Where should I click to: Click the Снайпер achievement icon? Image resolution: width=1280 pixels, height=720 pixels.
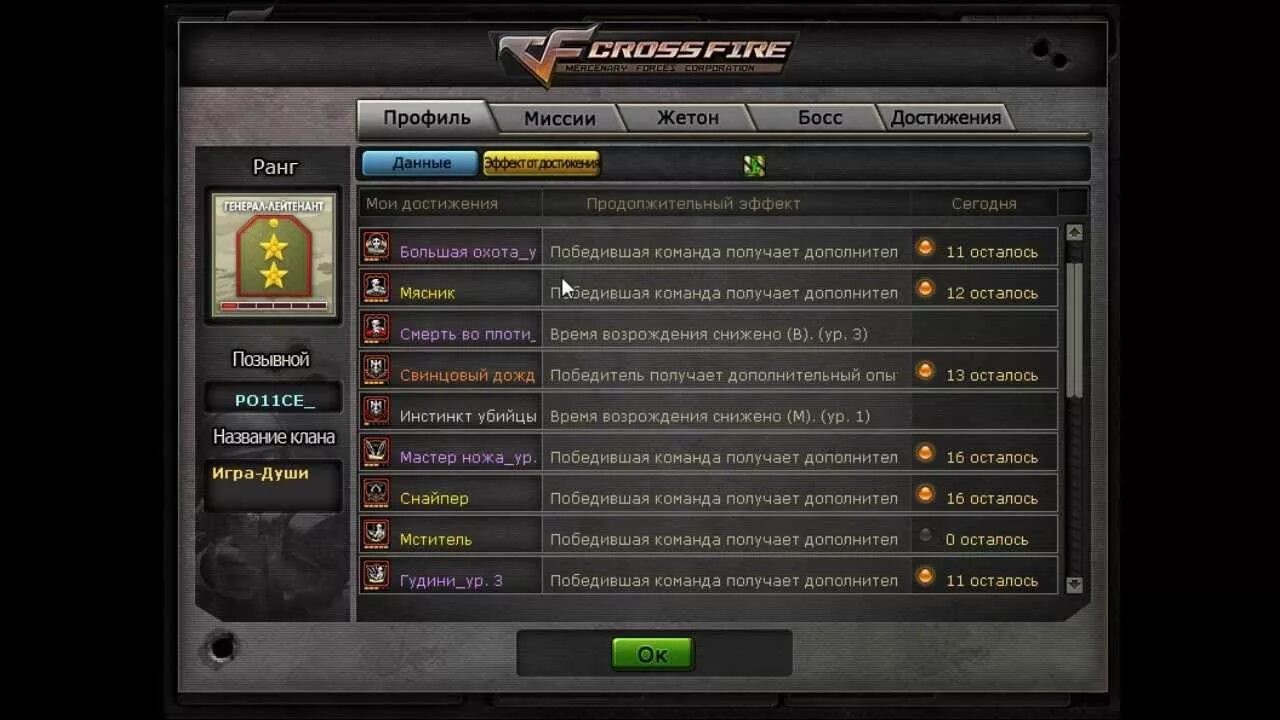coord(376,492)
